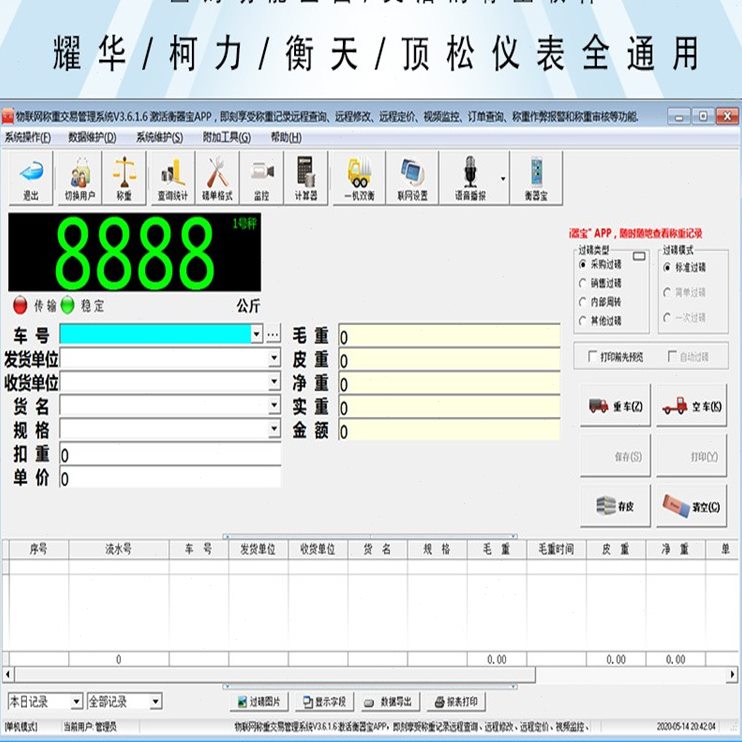
Task: Click the 单价 input field
Action: (170, 478)
